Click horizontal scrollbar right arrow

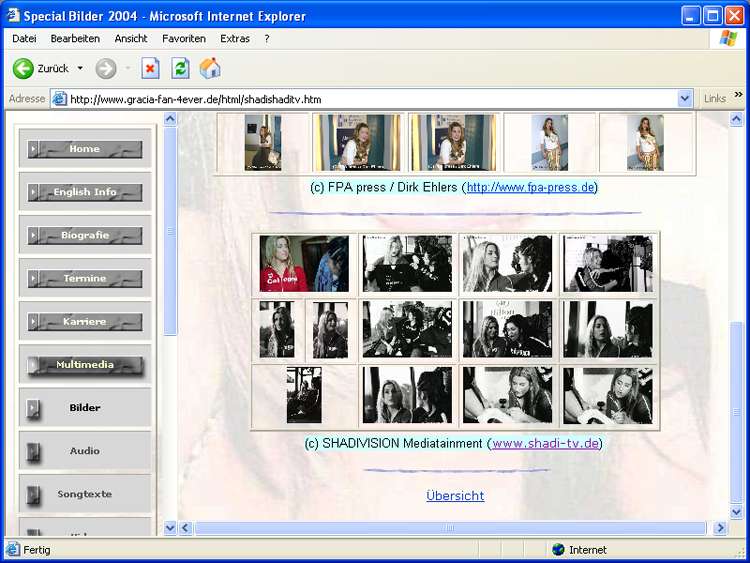[x=720, y=528]
